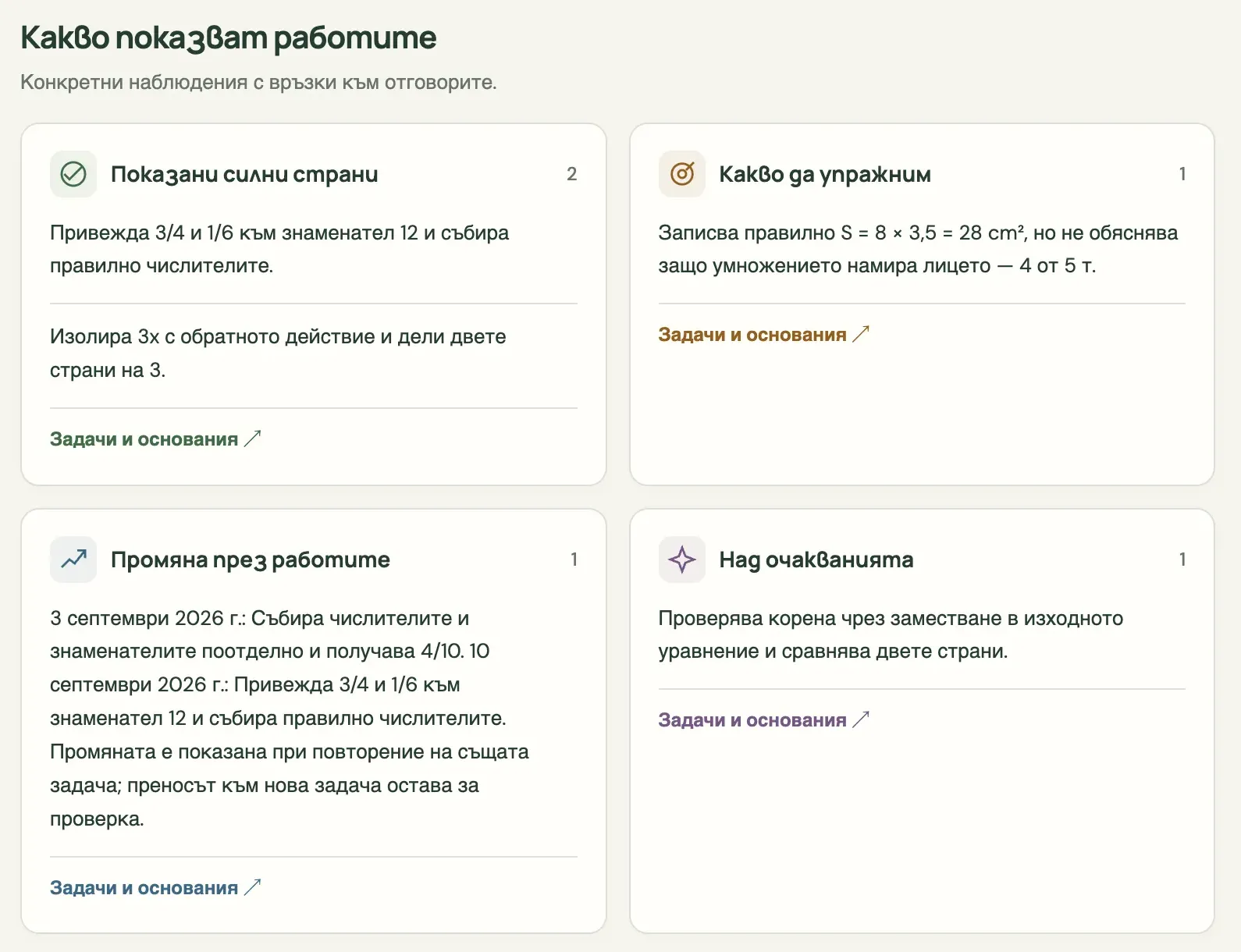Open Задачи и основания in Какво да упражним card
1241x952 pixels.
coord(764,335)
